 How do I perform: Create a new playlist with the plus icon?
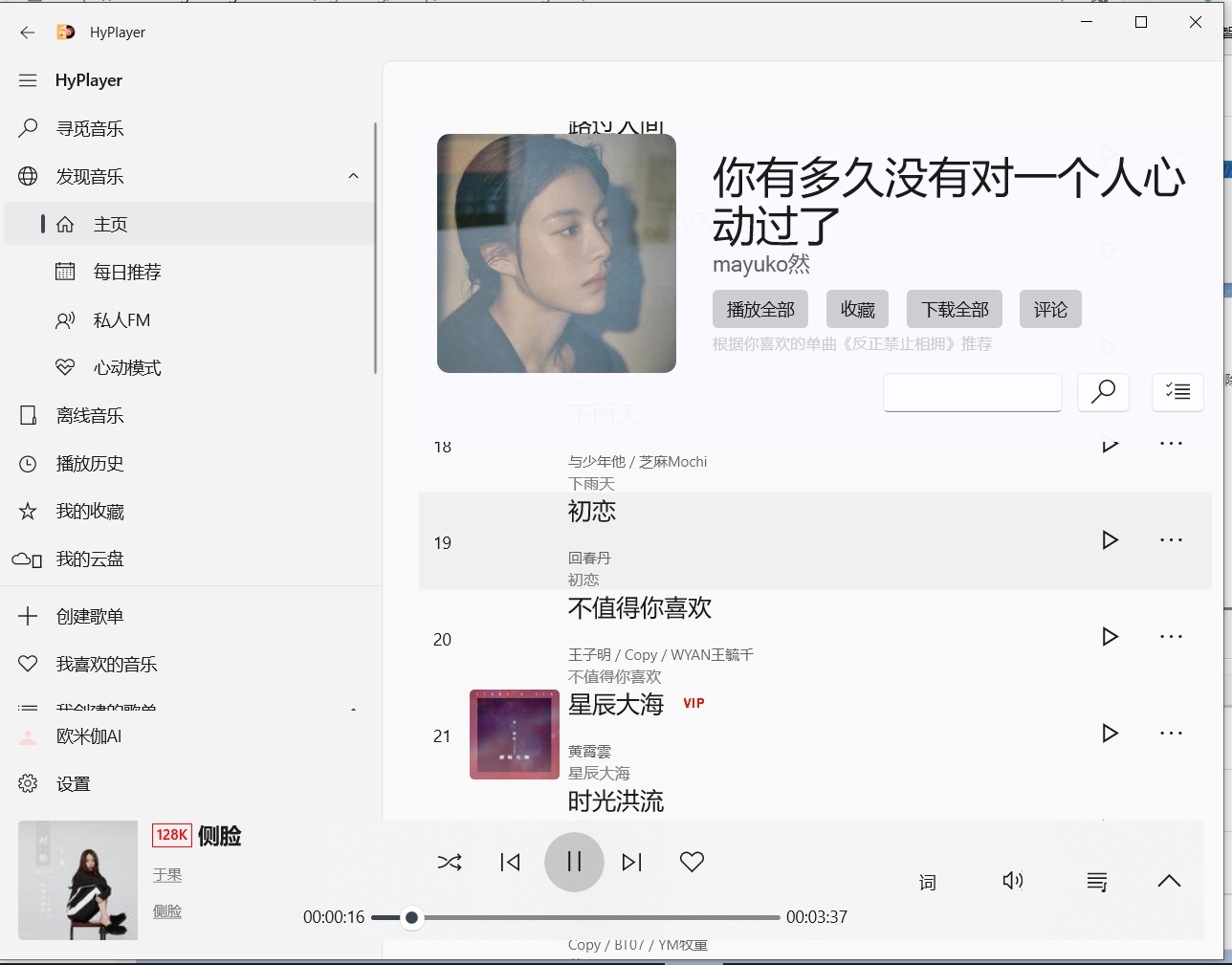tap(27, 616)
